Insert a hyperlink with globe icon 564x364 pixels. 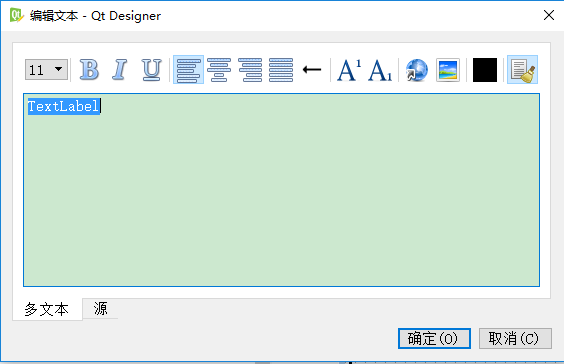pyautogui.click(x=417, y=69)
